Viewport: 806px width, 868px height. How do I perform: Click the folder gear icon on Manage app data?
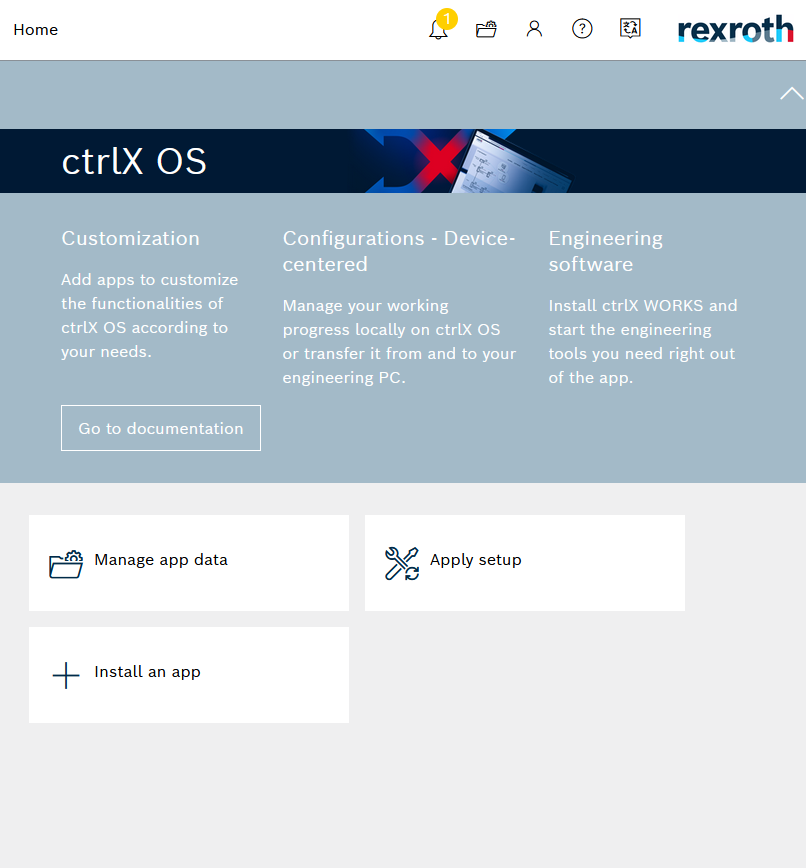pos(66,564)
